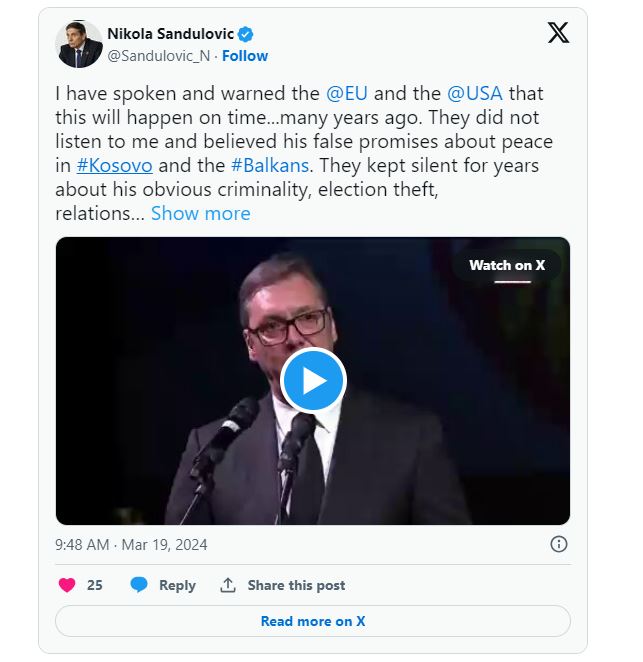Screen dimensions: 643x662
Task: Click the share arrow icon
Action: (228, 585)
